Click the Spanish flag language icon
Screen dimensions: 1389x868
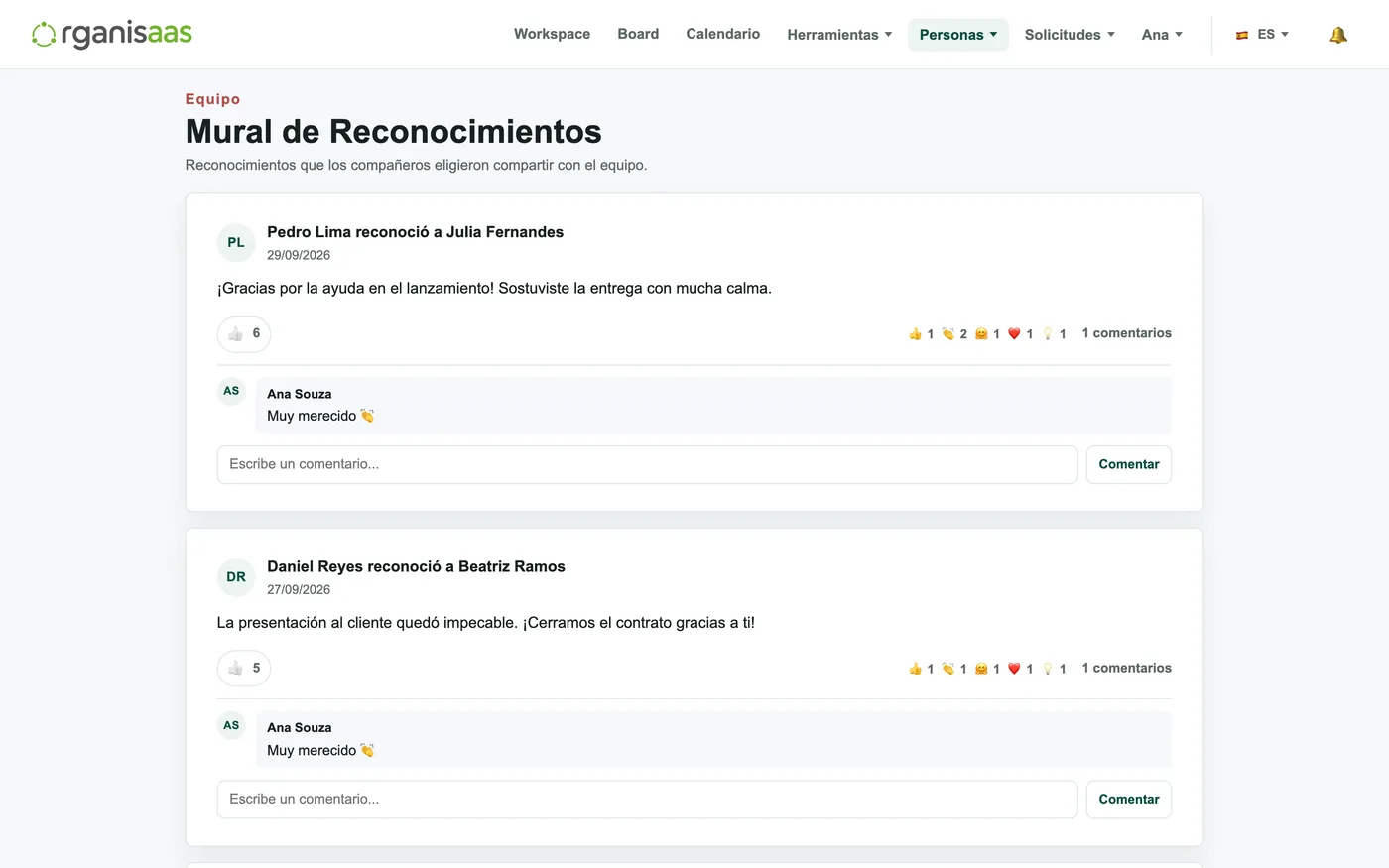[1242, 35]
